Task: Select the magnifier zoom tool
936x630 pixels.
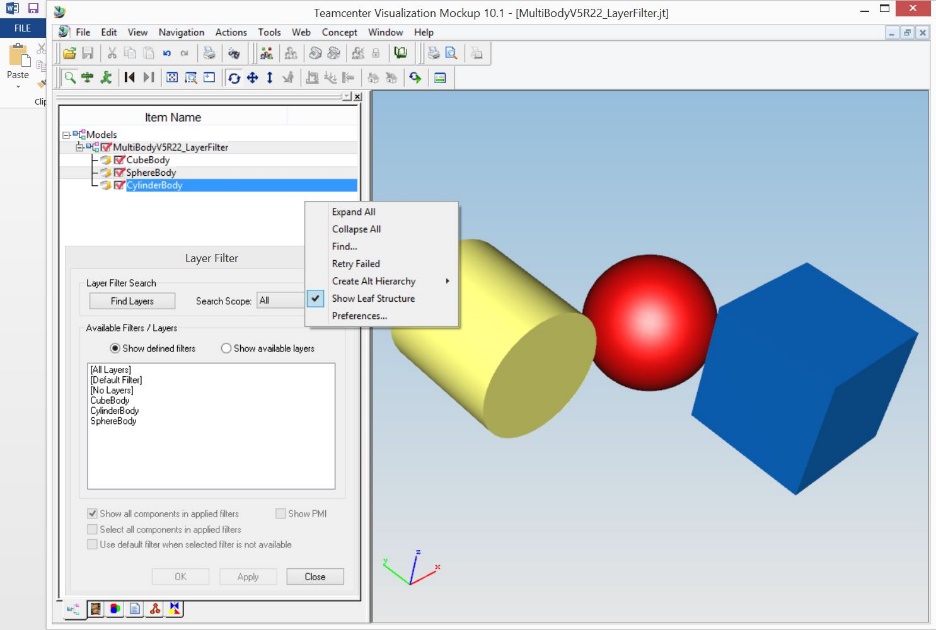Action: pos(70,78)
